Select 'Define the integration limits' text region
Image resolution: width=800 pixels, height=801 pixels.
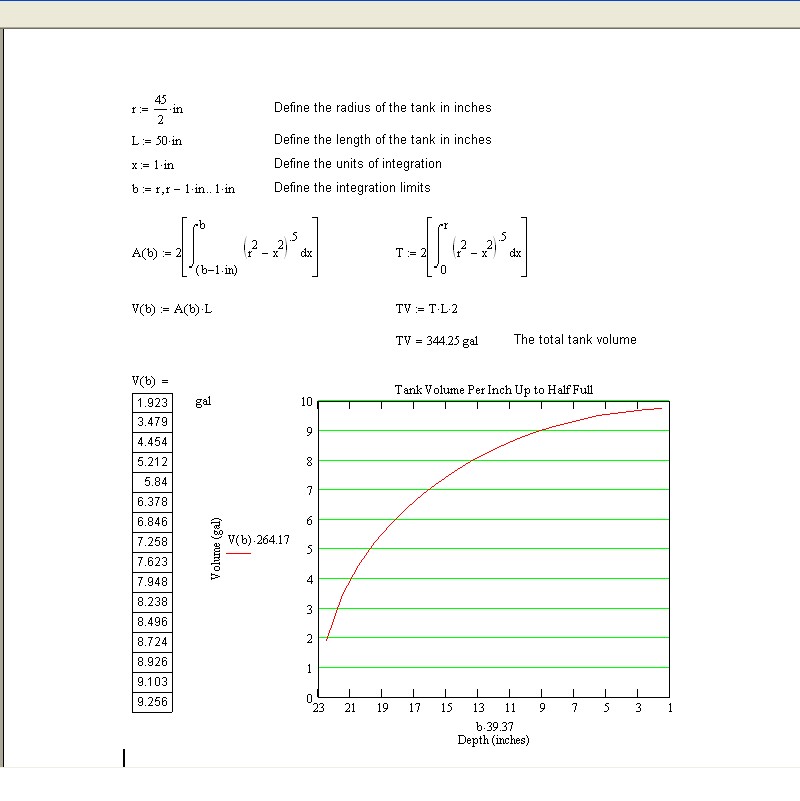pos(352,188)
